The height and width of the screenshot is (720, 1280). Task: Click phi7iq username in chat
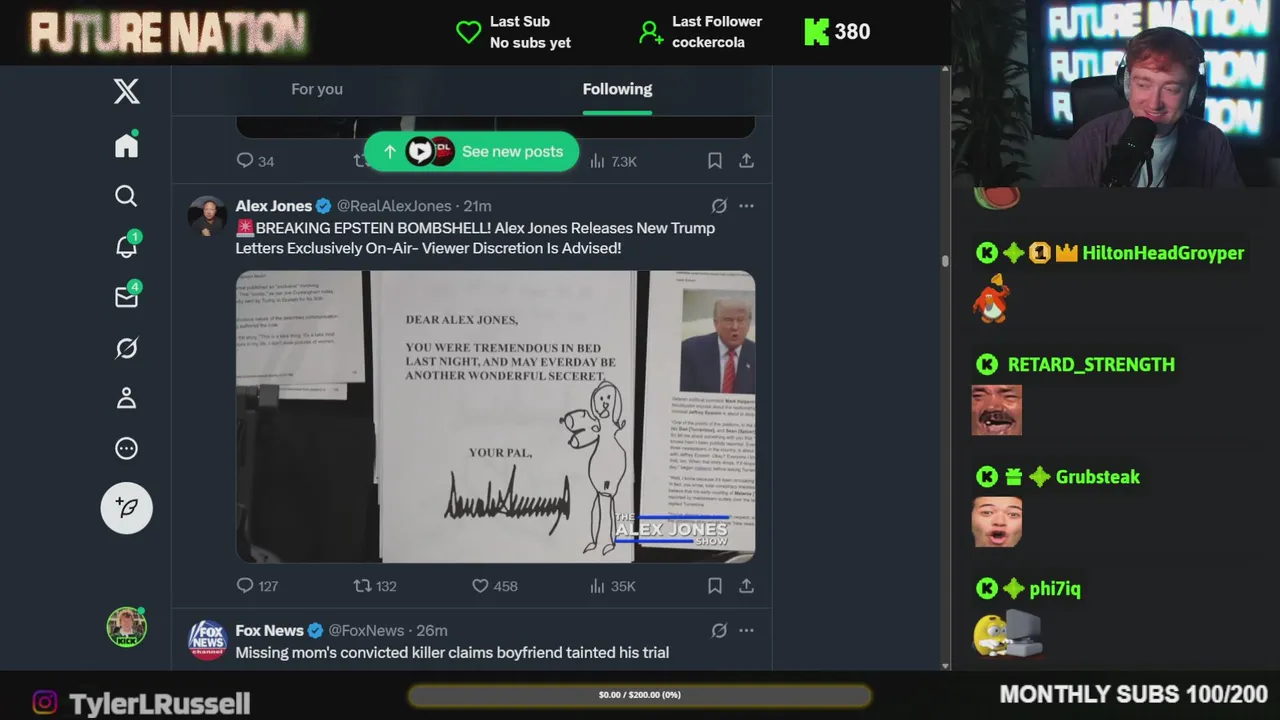click(1055, 589)
